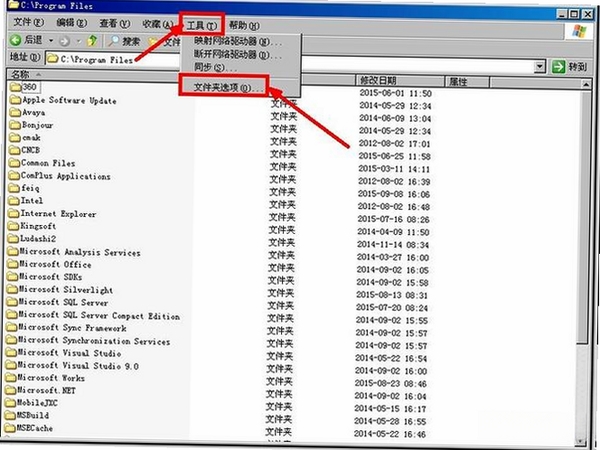Image resolution: width=600 pixels, height=450 pixels.
Task: Choose 断开网络驱动器 menu entry
Action: coord(237,55)
